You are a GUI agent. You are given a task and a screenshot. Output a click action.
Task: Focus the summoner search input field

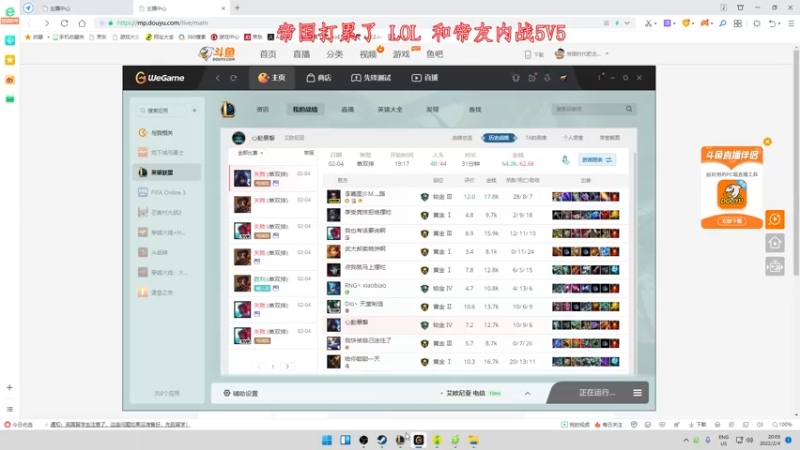pyautogui.click(x=588, y=109)
